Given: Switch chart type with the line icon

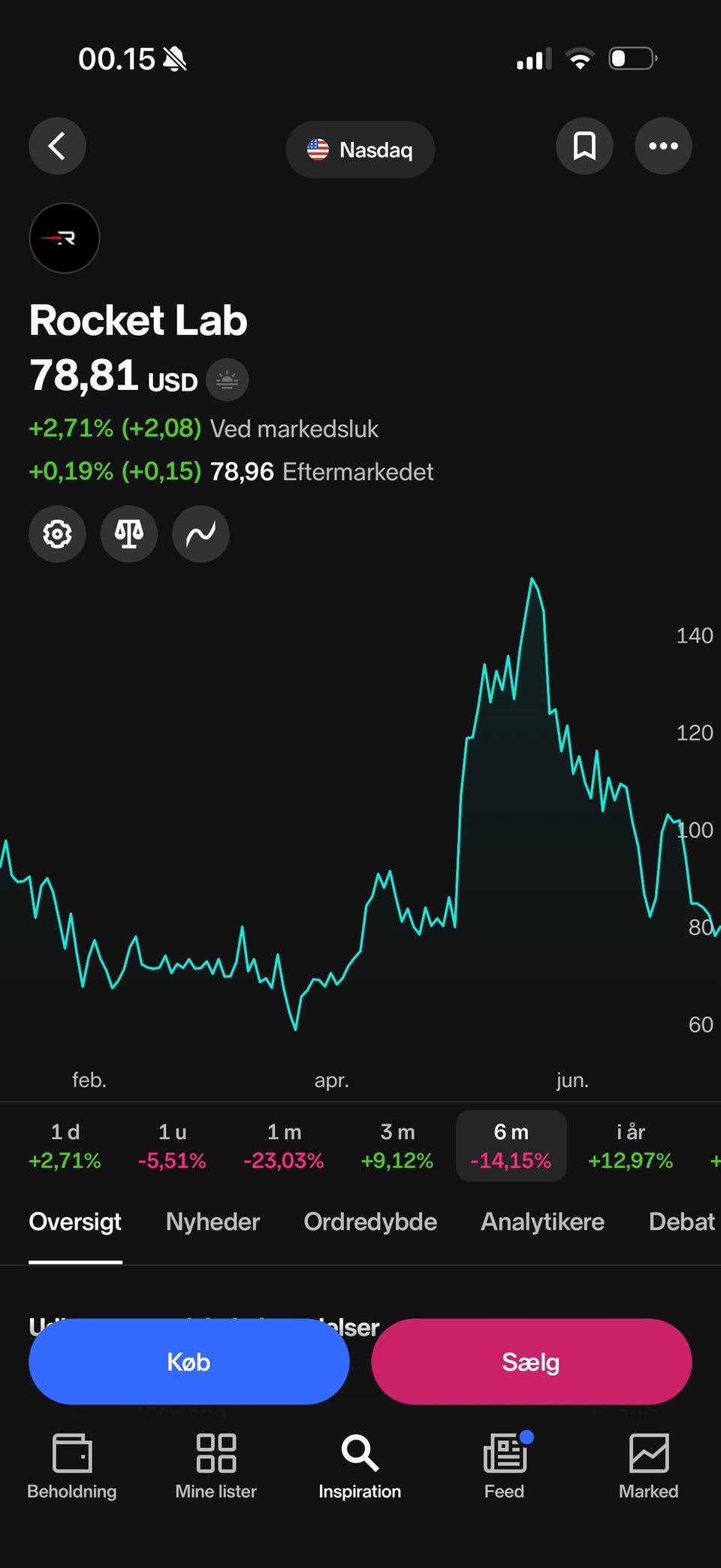Looking at the screenshot, I should pyautogui.click(x=201, y=533).
